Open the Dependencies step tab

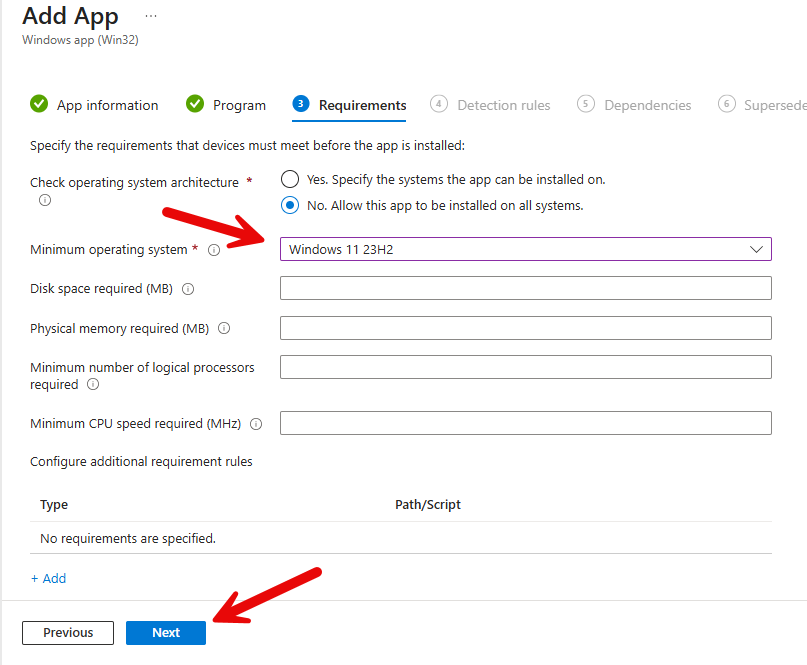coord(647,105)
